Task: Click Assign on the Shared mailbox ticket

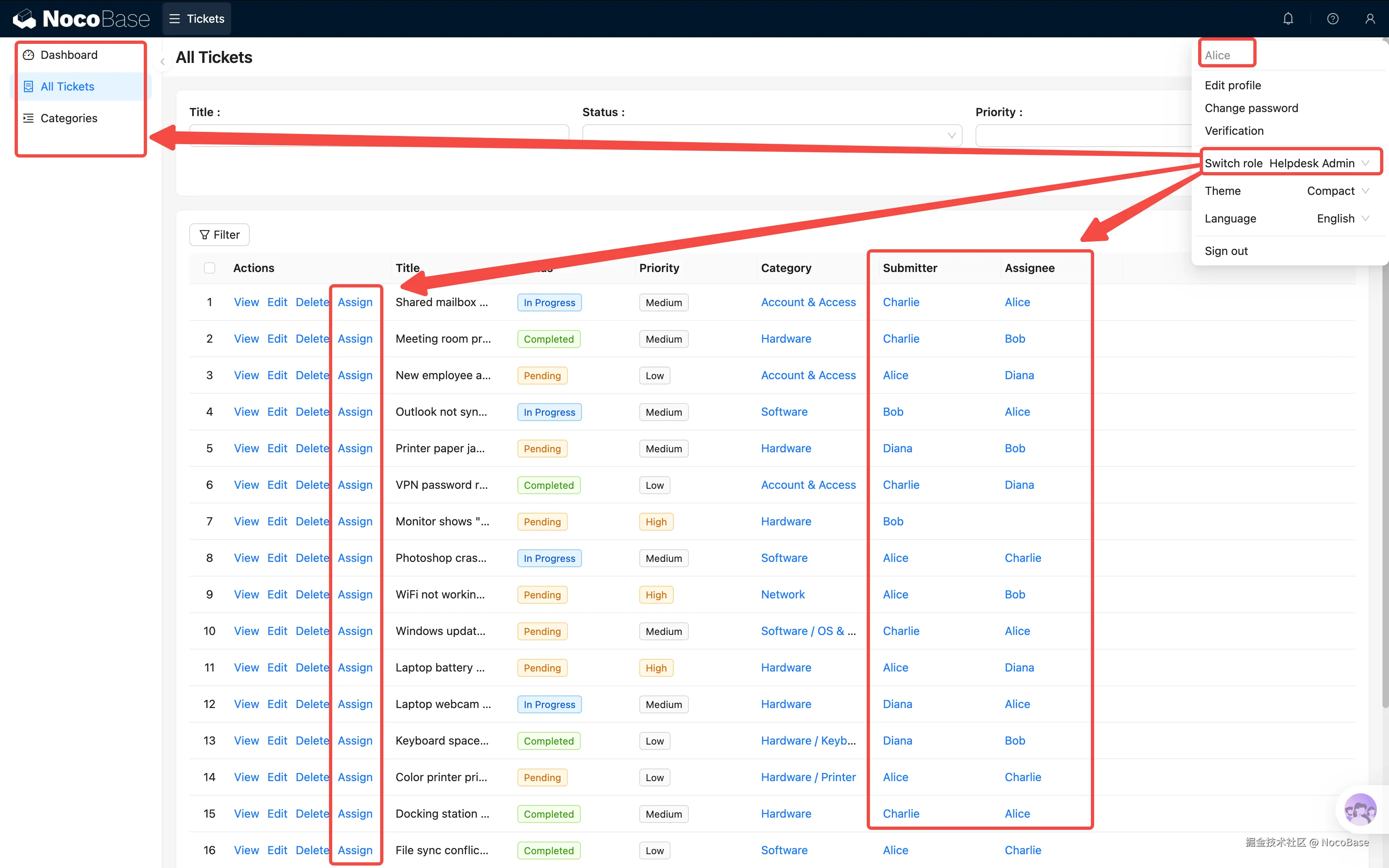Action: click(355, 302)
